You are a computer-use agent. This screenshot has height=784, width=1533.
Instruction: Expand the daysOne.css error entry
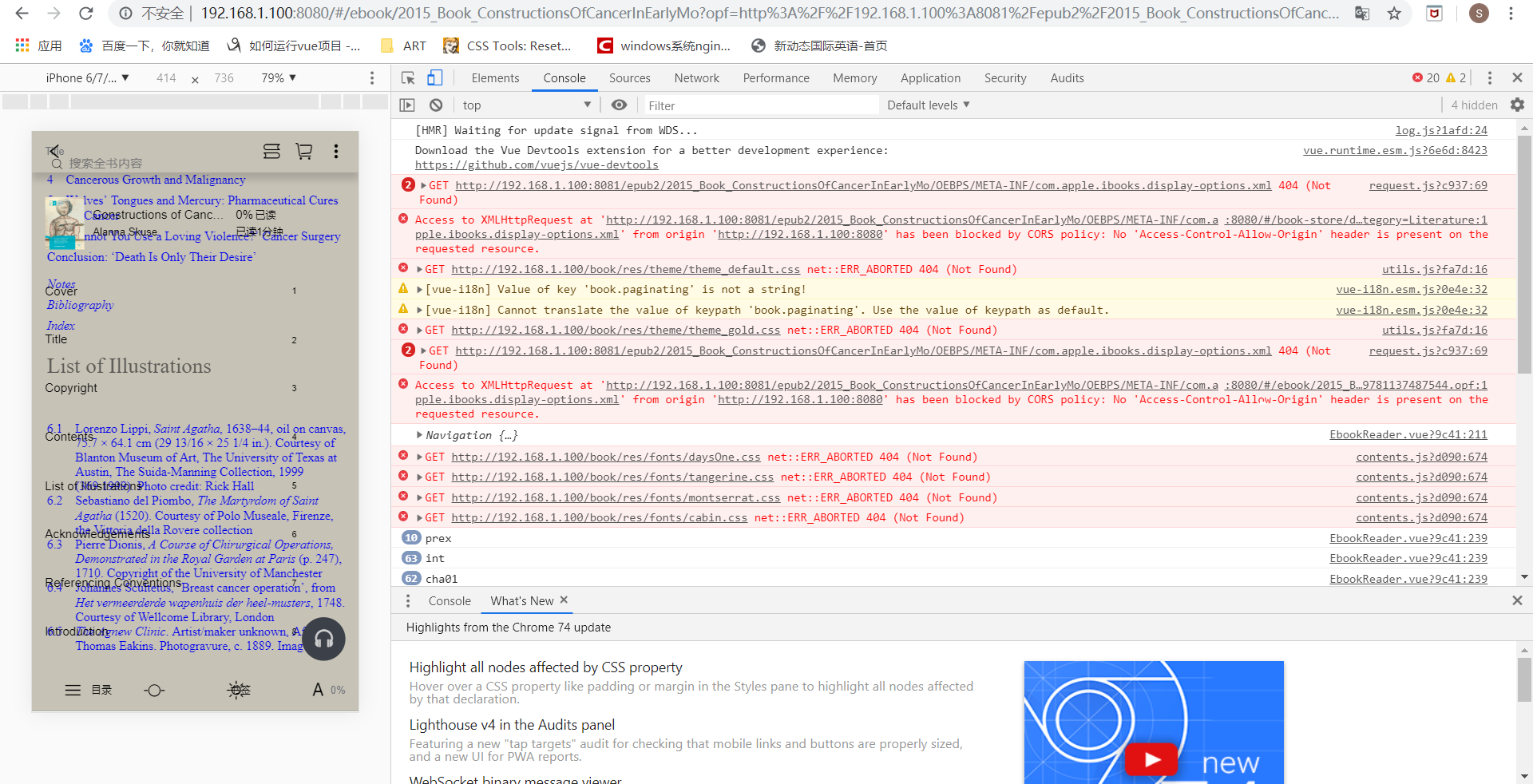click(x=420, y=457)
